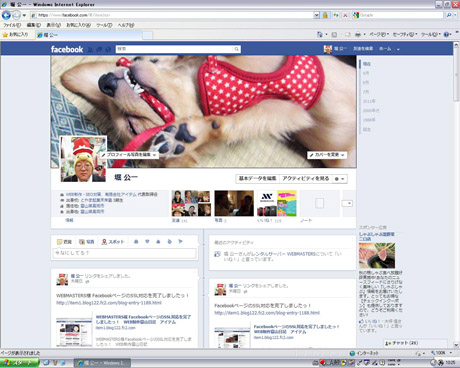Open the ヘルプ menu in menu bar

tap(126, 25)
